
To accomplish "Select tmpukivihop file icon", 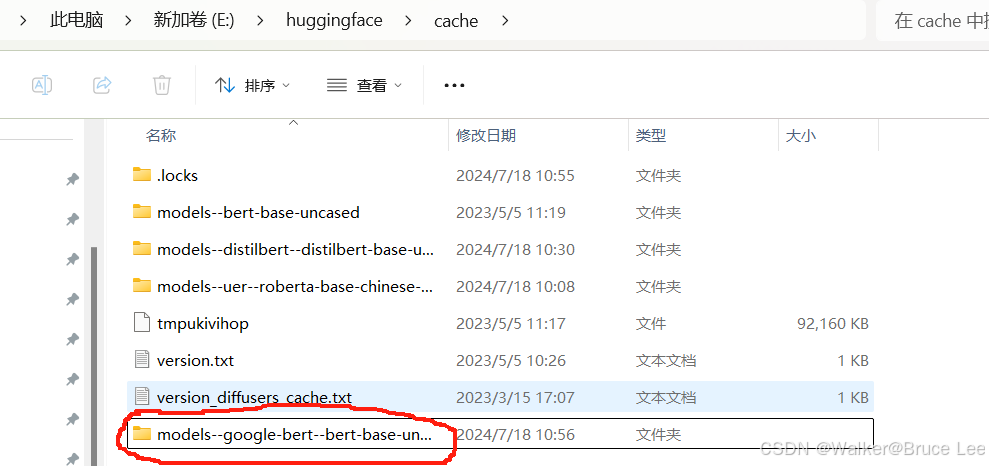I will (142, 323).
